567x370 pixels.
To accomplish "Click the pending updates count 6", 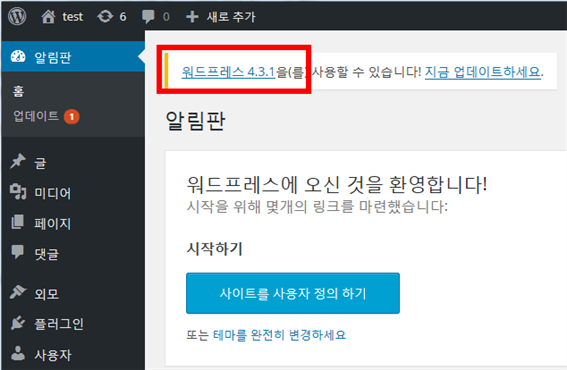I will 123,17.
